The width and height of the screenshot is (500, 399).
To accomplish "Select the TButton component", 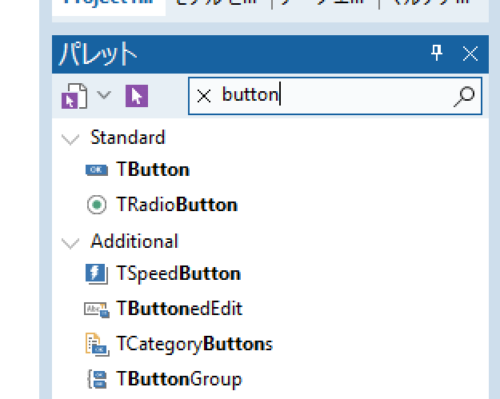I will (x=153, y=170).
